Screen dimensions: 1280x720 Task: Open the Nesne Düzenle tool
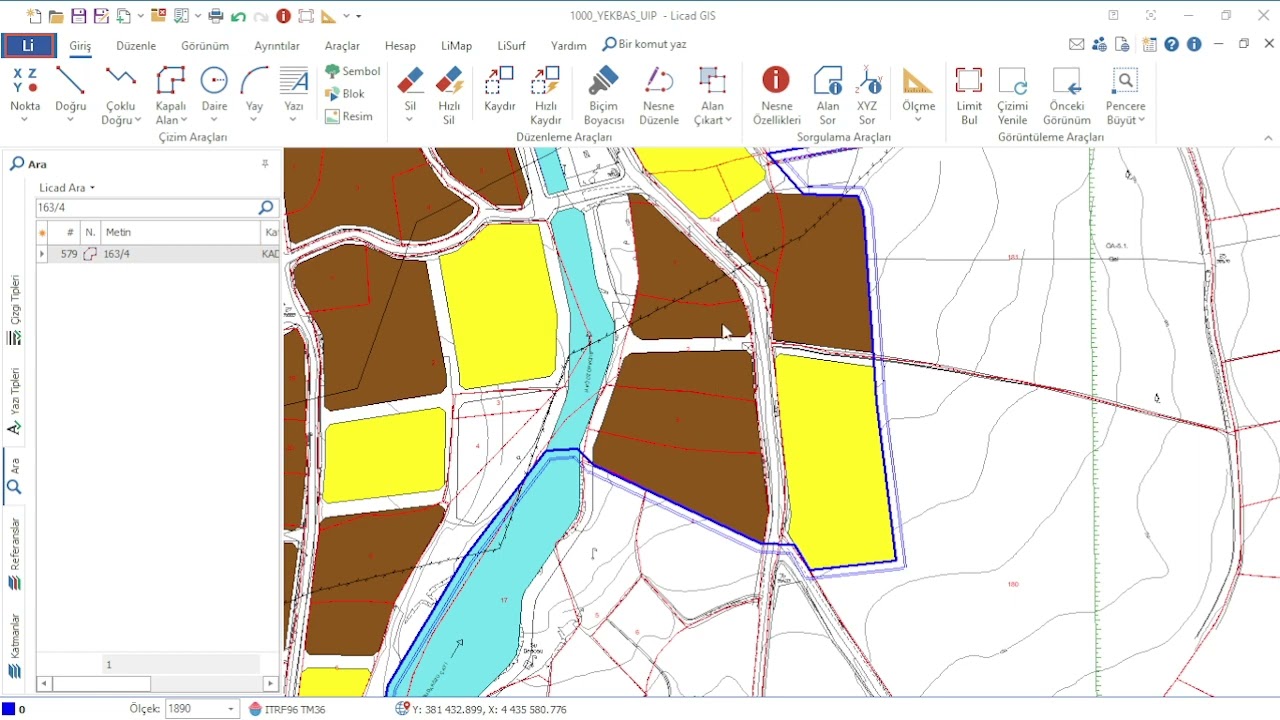click(659, 96)
